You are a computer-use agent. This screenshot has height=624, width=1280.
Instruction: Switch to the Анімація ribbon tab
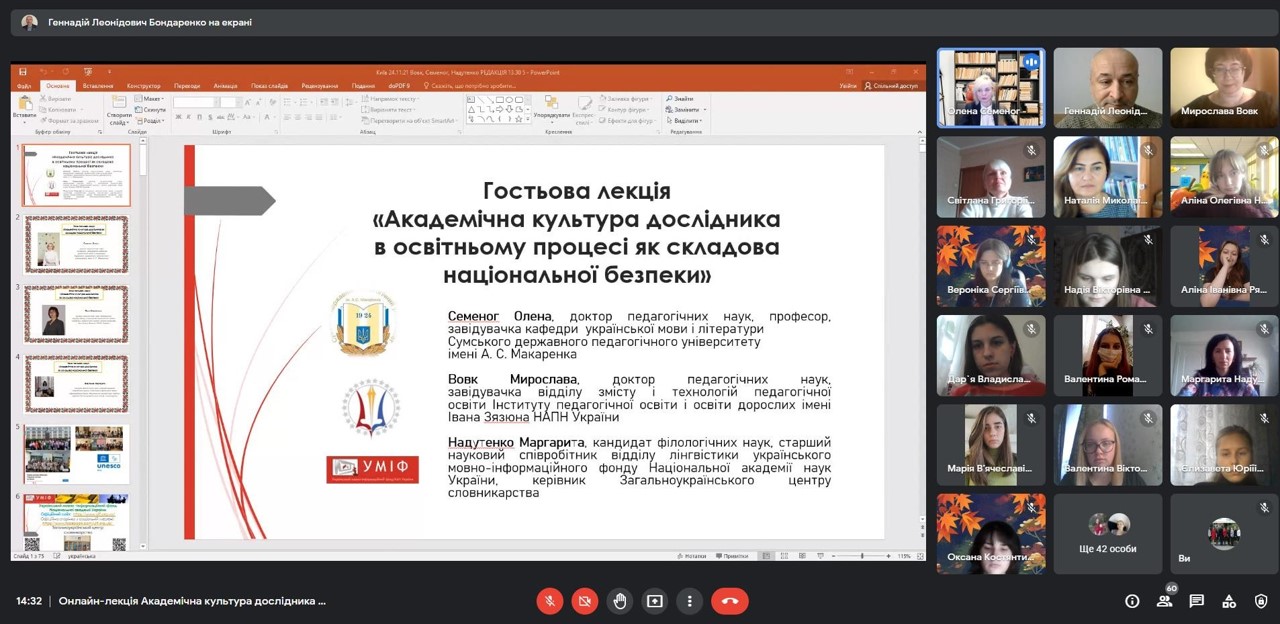[225, 86]
